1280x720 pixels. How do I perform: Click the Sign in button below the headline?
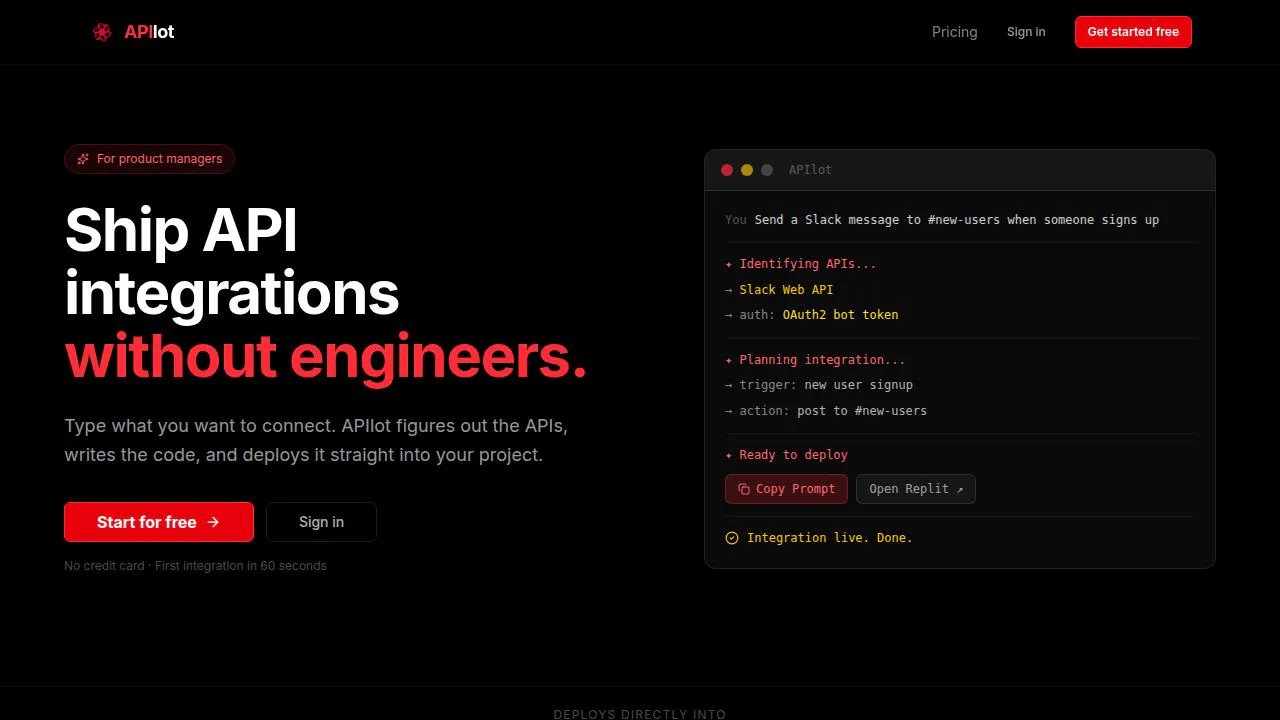[321, 522]
